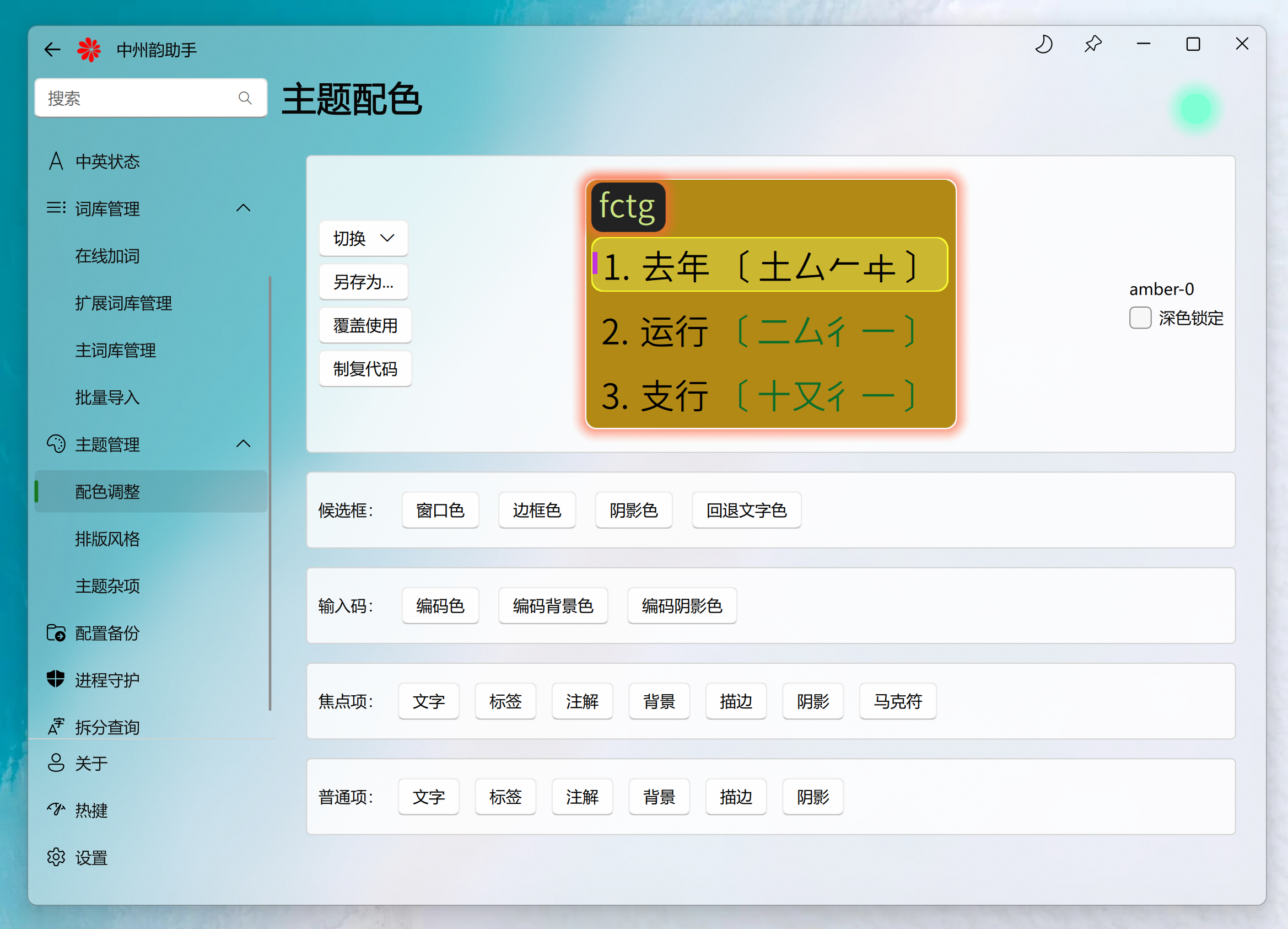Collapse the 主题管理 section

243,444
